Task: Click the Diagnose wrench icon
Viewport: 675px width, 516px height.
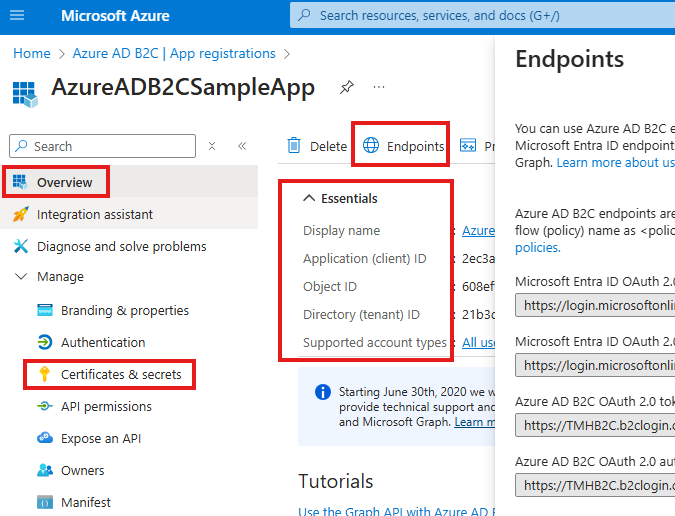Action: [x=21, y=246]
